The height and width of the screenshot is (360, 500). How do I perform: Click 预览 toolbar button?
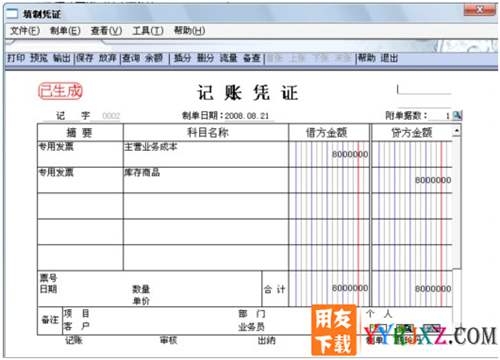pyautogui.click(x=39, y=58)
